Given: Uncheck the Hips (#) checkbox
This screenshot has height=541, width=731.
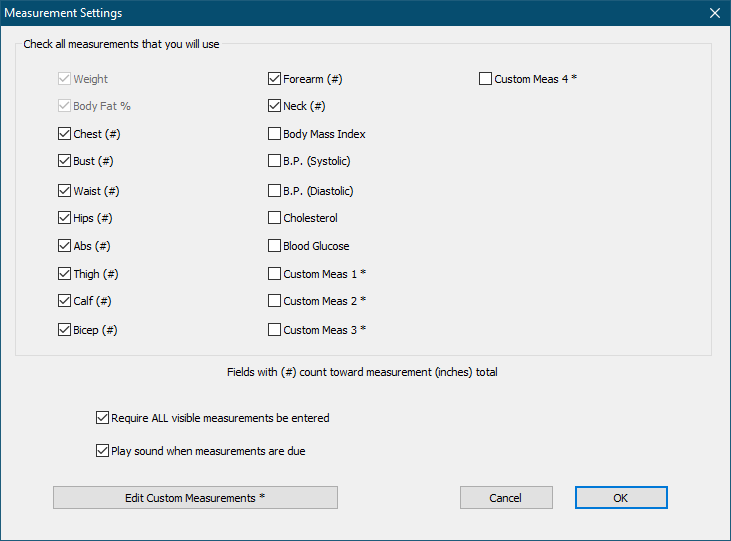Looking at the screenshot, I should [65, 218].
